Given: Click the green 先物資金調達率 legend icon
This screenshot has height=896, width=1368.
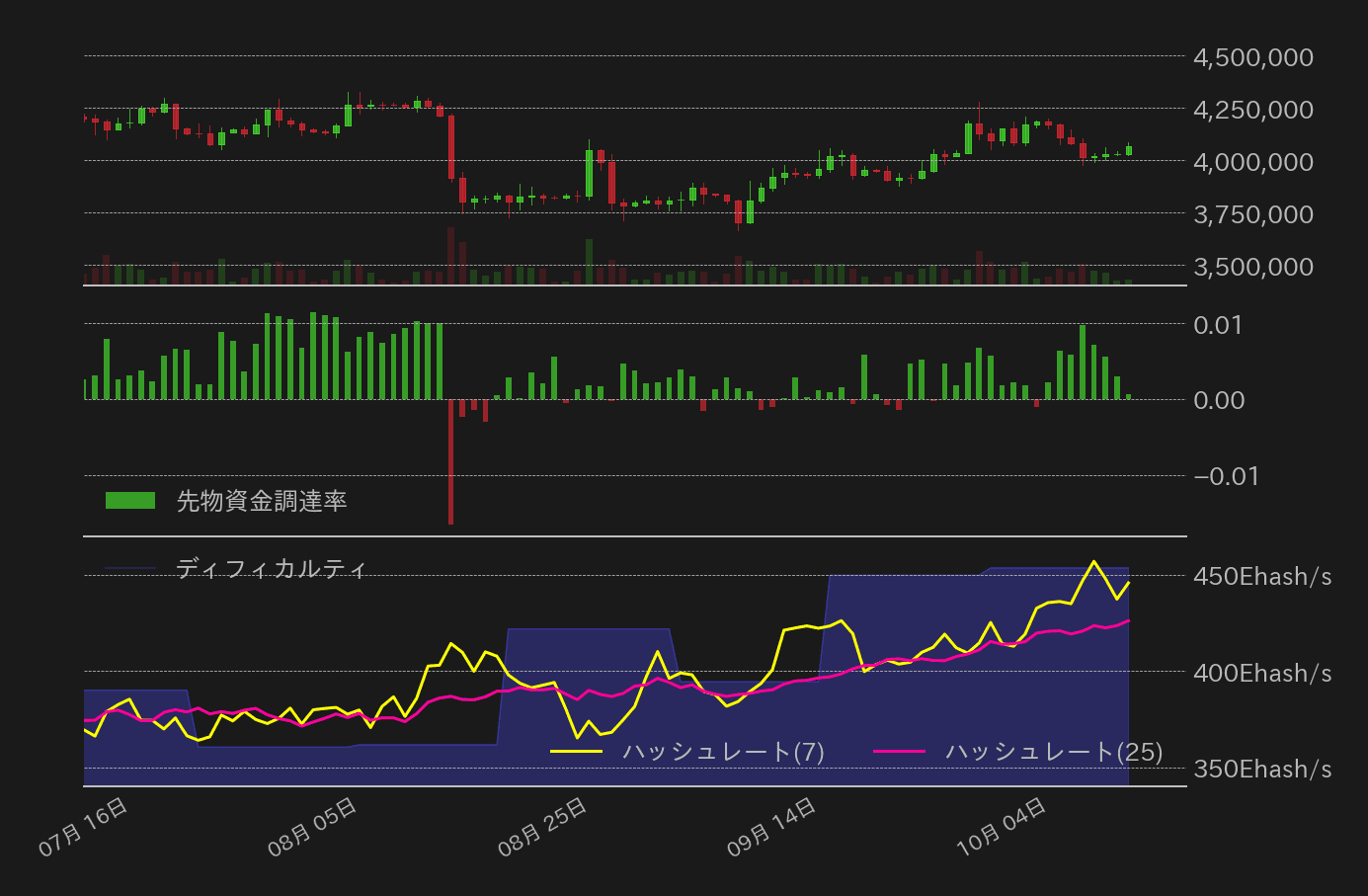Looking at the screenshot, I should pyautogui.click(x=128, y=501).
